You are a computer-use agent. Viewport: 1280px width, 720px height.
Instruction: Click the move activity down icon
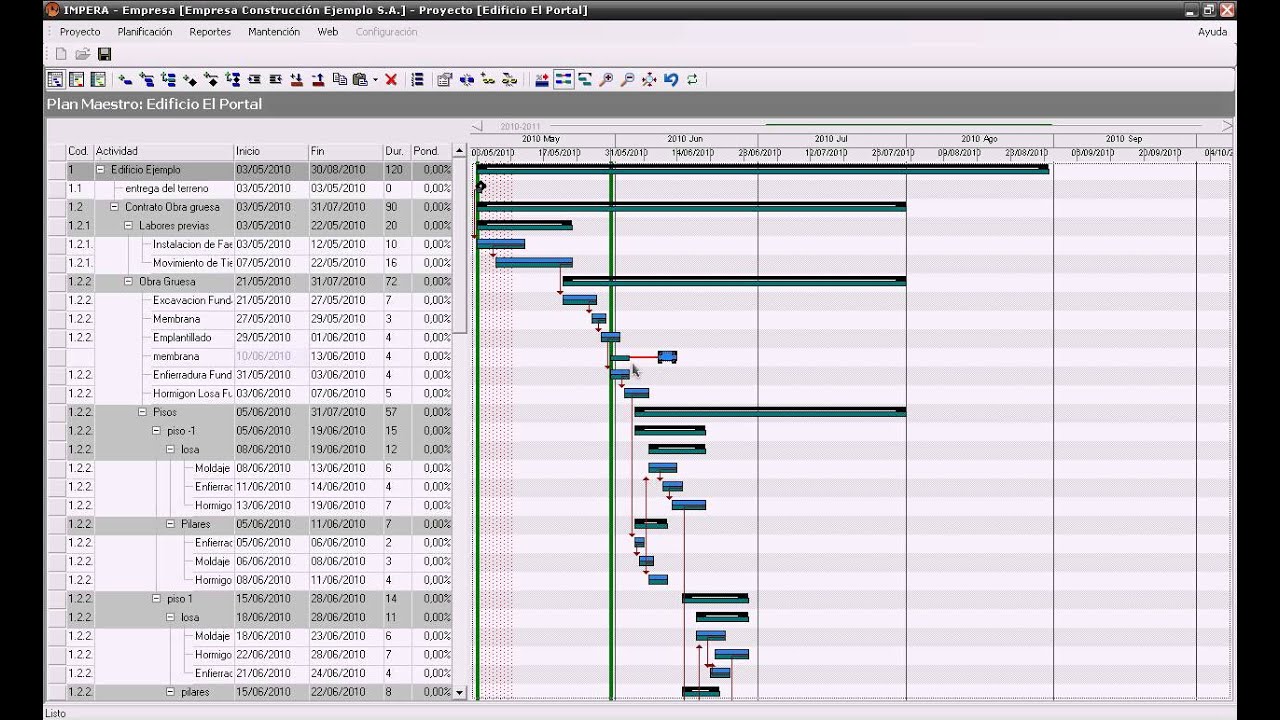pyautogui.click(x=297, y=80)
